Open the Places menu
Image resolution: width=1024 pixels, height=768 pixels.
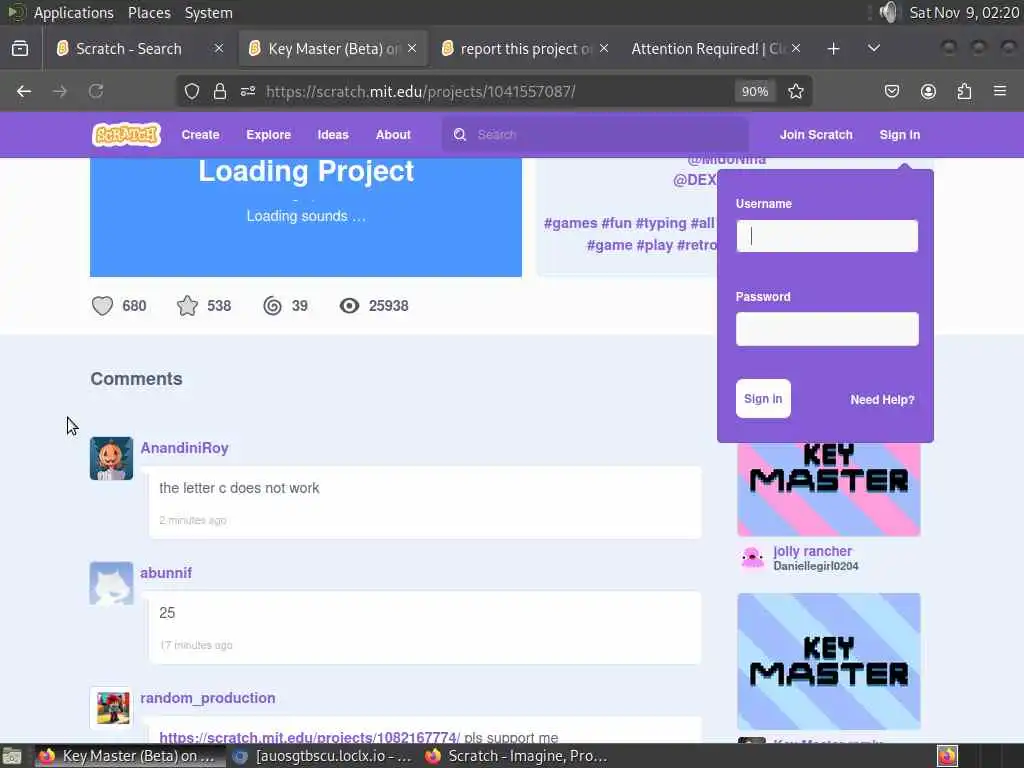(149, 12)
